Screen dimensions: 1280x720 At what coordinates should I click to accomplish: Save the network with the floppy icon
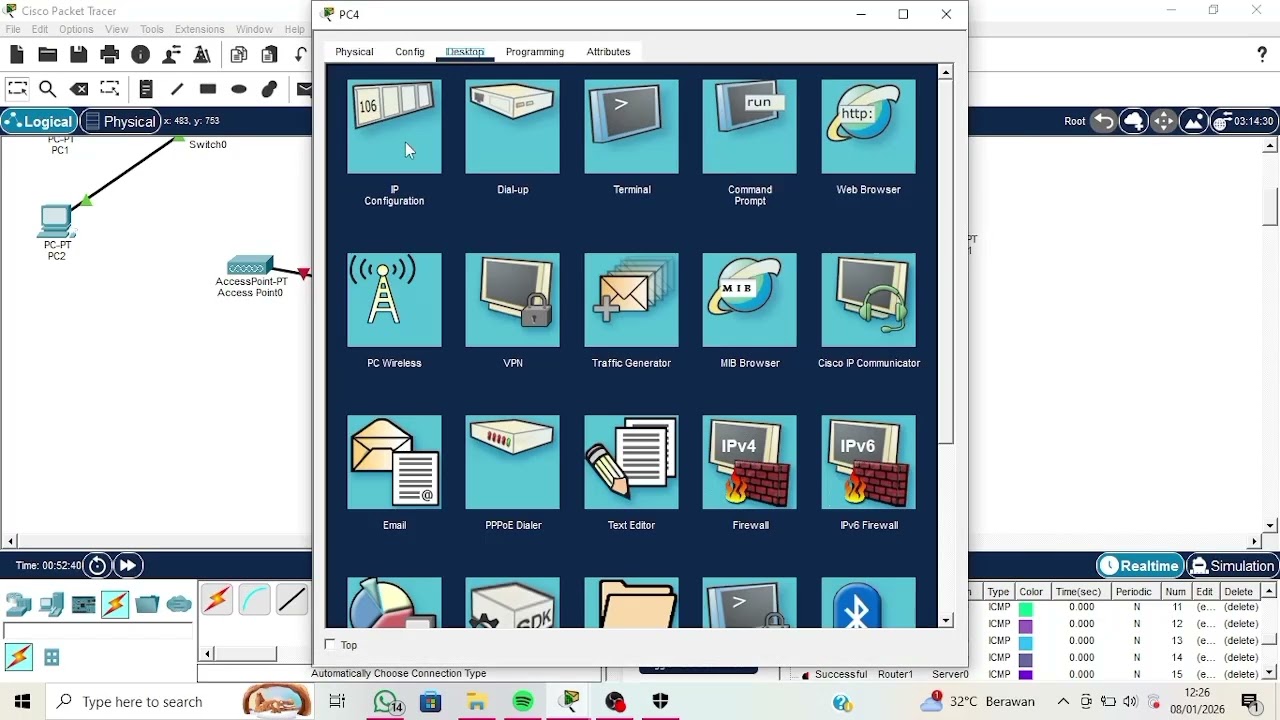tap(78, 55)
